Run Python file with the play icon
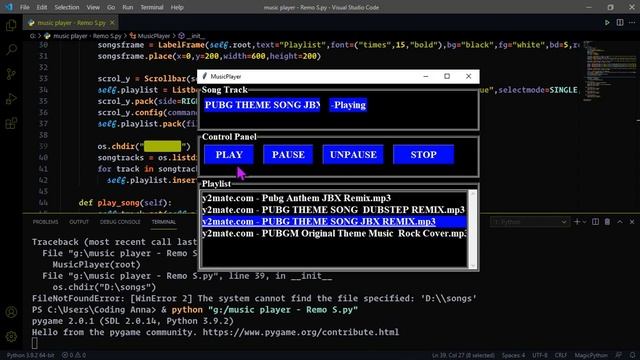 tap(607, 23)
